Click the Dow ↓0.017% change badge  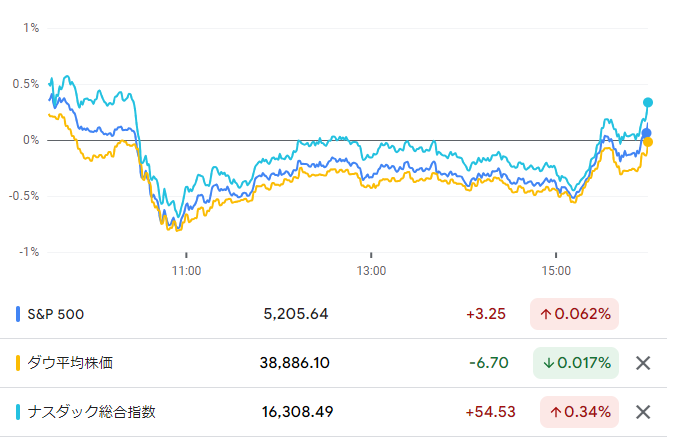tap(575, 363)
